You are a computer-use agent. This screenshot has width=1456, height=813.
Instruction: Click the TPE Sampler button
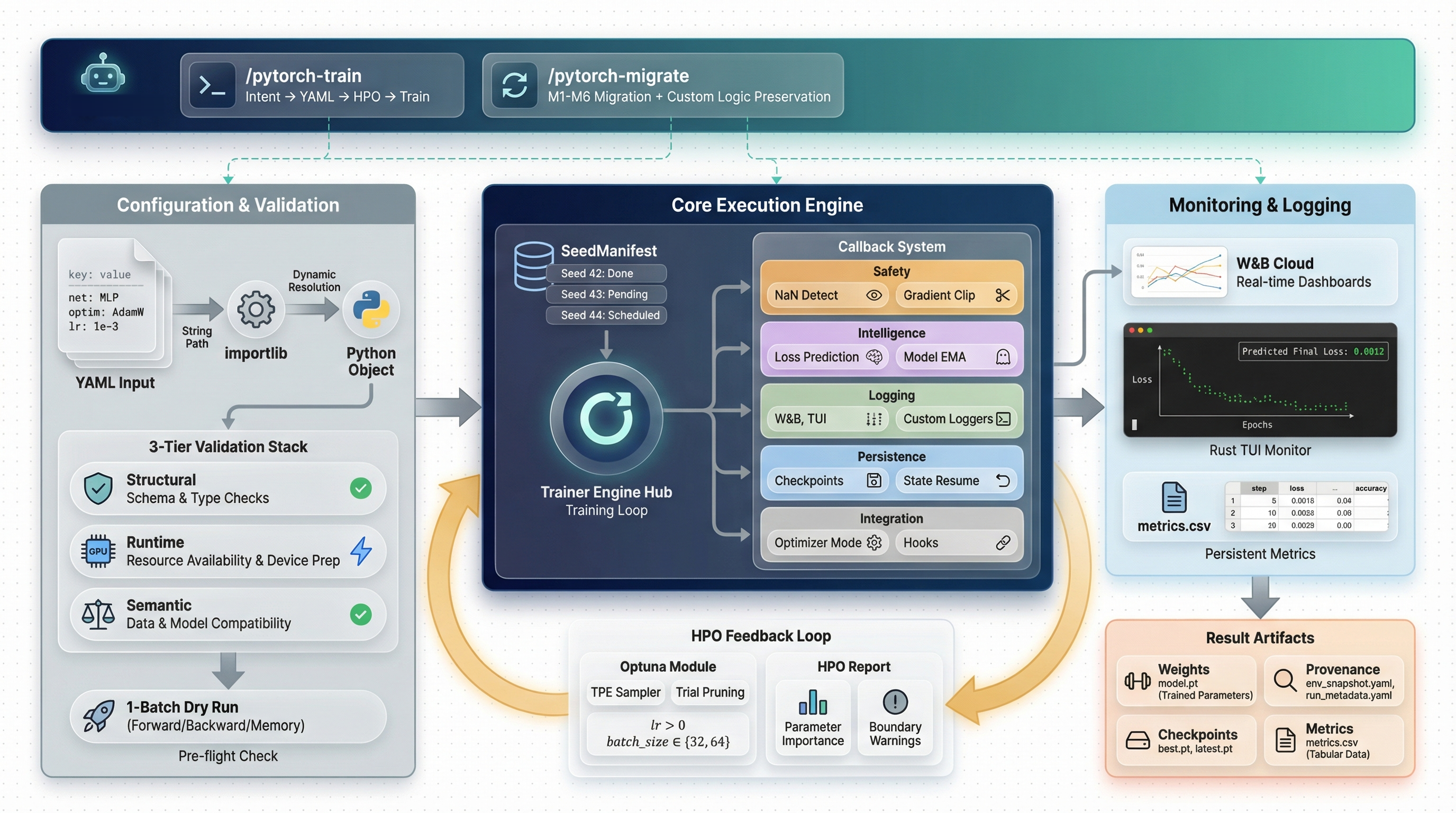coord(625,691)
